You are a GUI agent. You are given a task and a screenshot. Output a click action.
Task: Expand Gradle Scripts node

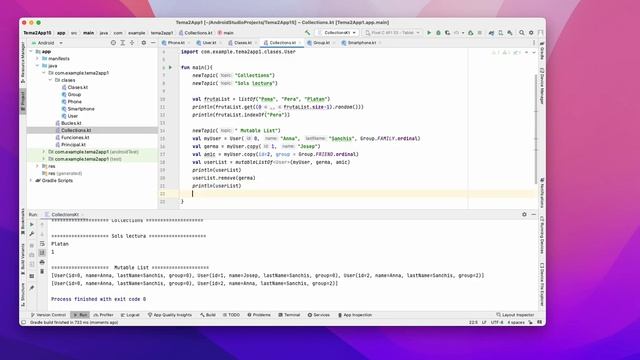31,180
